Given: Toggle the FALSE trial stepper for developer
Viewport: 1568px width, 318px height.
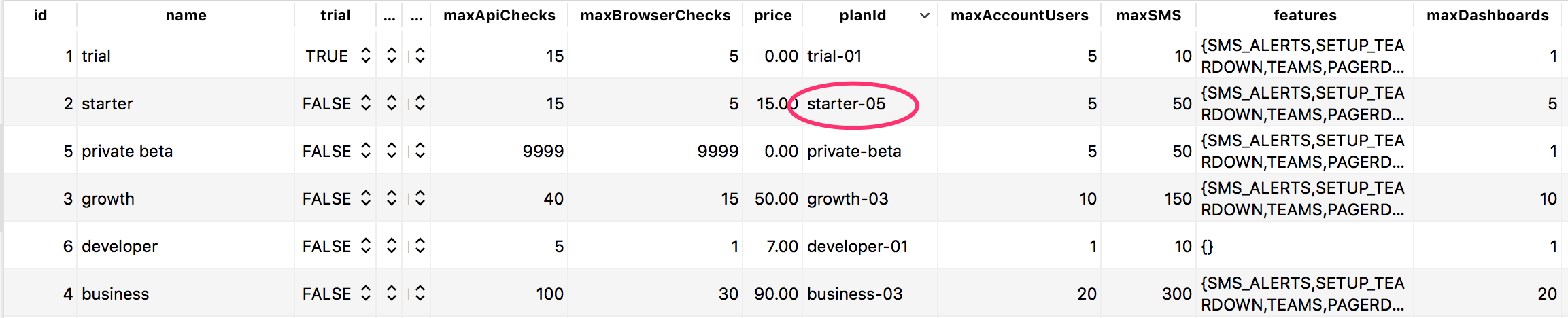Looking at the screenshot, I should tap(365, 246).
